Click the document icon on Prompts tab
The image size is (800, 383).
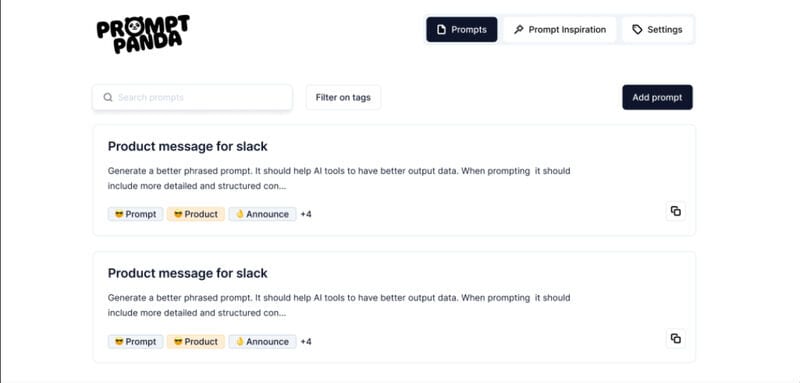[441, 30]
